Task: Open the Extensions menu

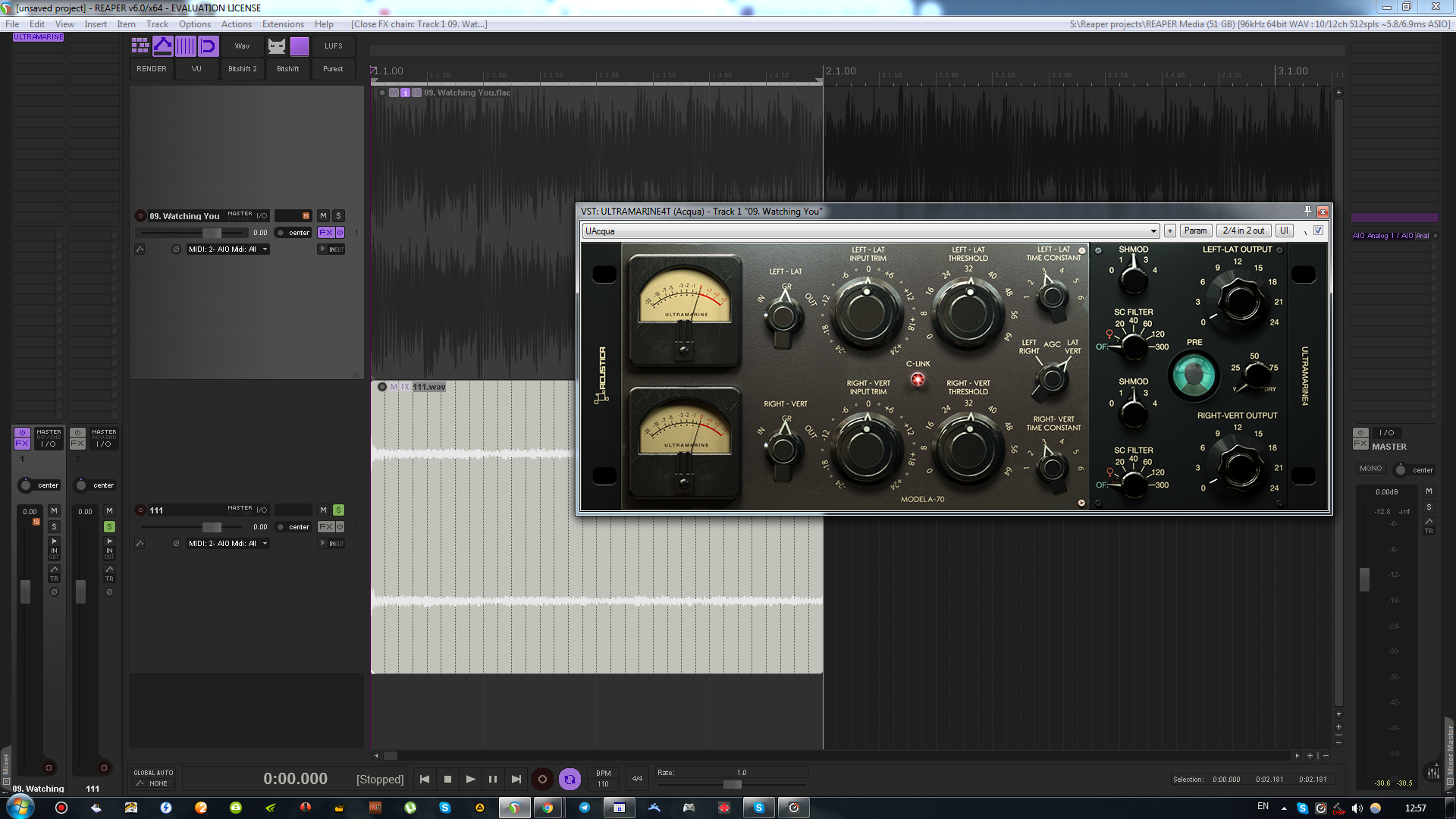Action: (x=283, y=24)
